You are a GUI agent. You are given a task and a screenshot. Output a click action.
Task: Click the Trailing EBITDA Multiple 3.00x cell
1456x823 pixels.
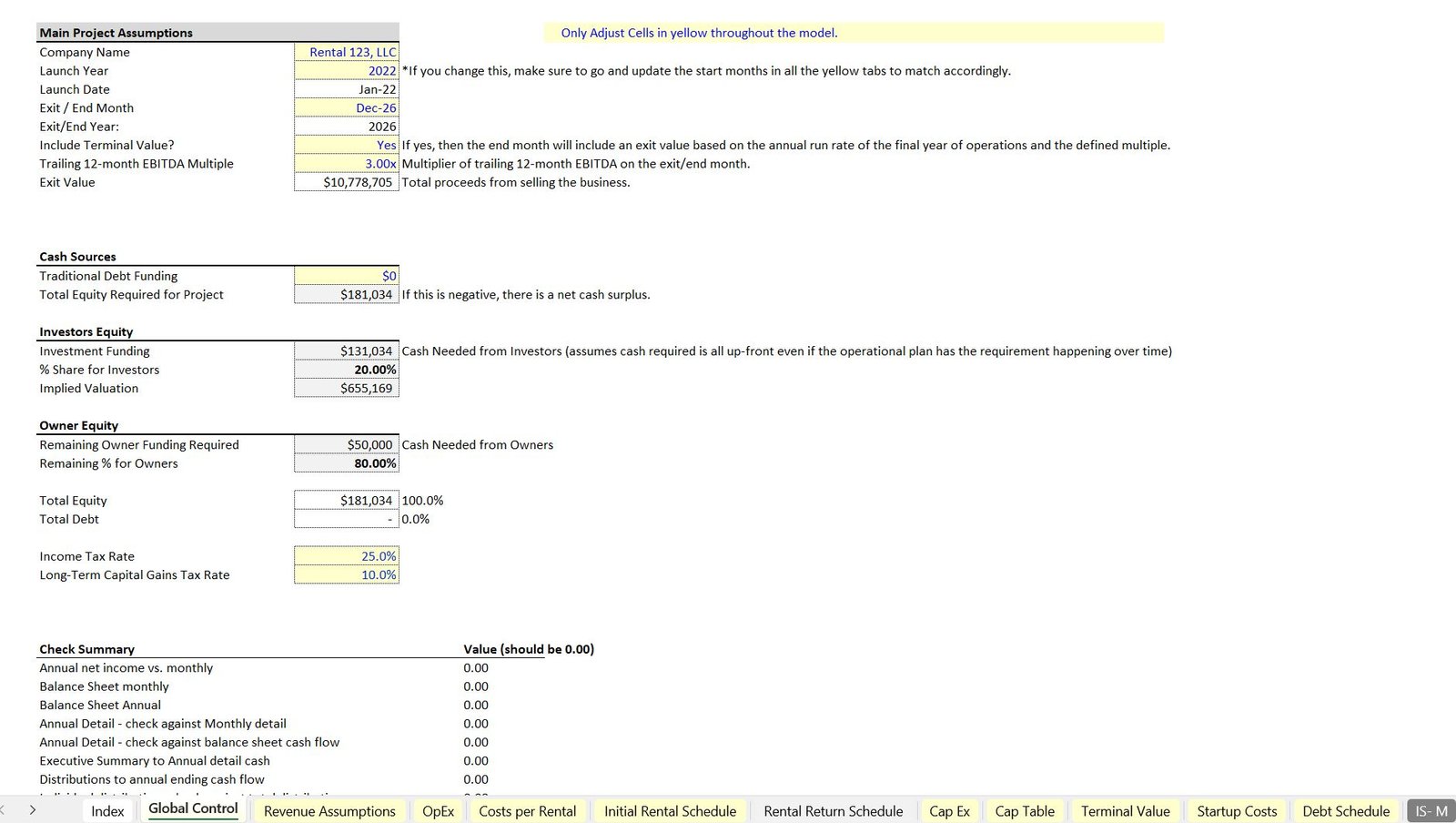click(347, 164)
